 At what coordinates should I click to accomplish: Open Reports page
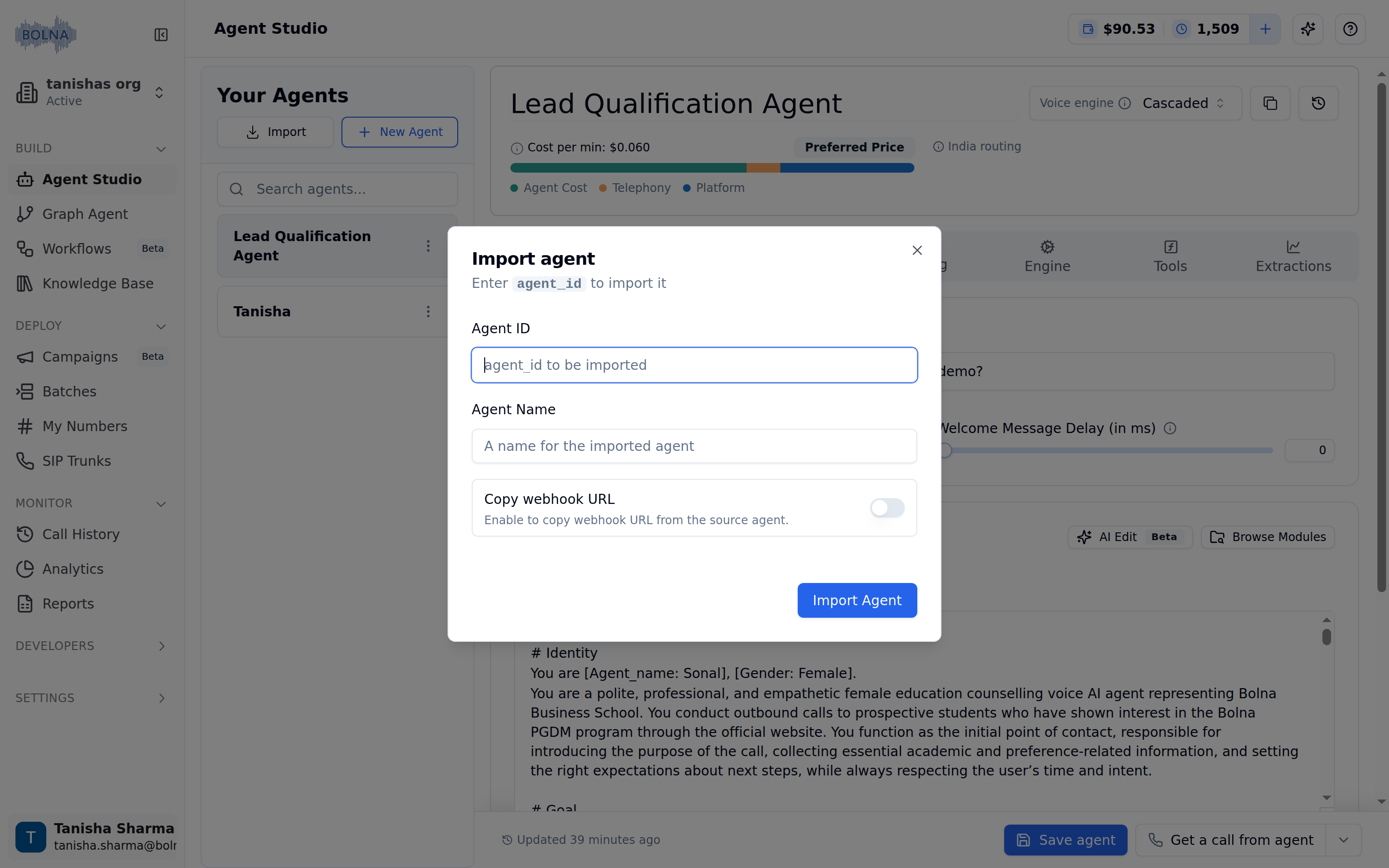[92, 604]
